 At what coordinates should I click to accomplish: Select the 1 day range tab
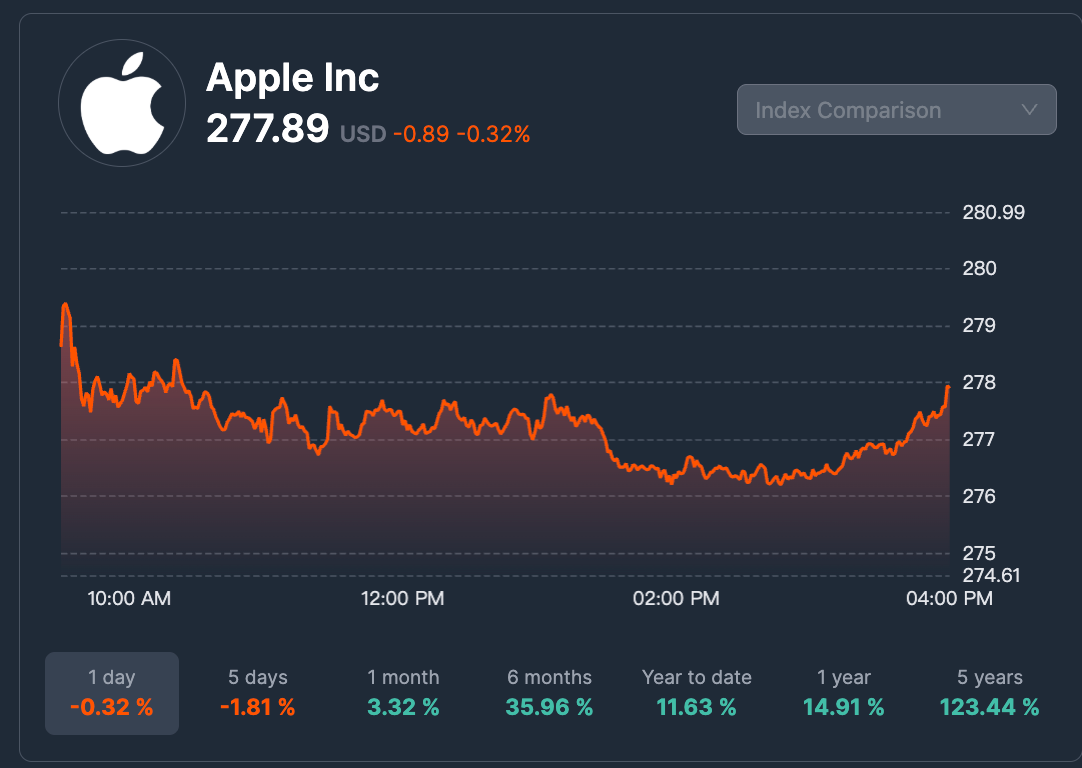[112, 693]
